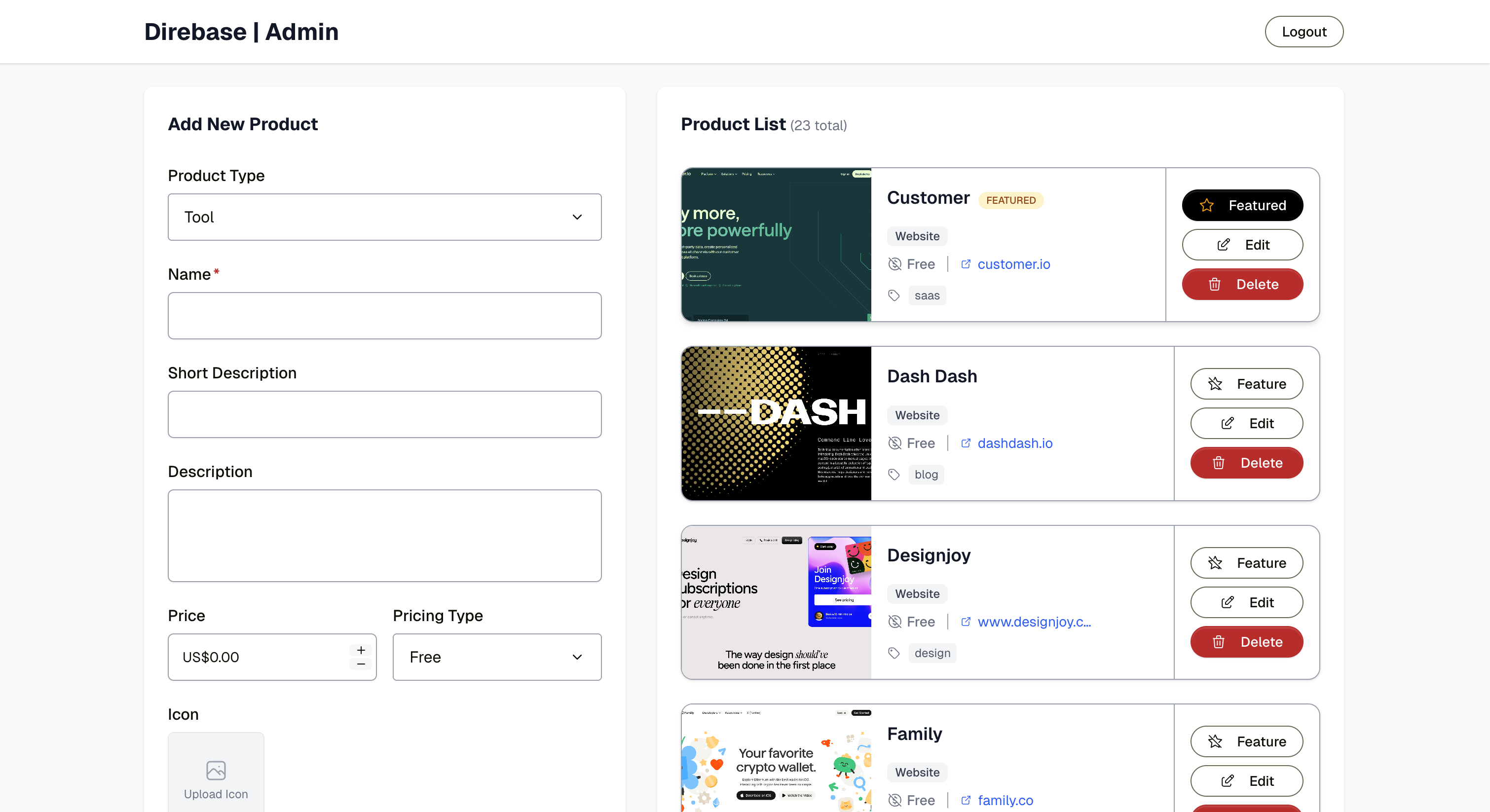Click the Website label in Designjoy card
This screenshot has height=812, width=1490.
coord(917,594)
